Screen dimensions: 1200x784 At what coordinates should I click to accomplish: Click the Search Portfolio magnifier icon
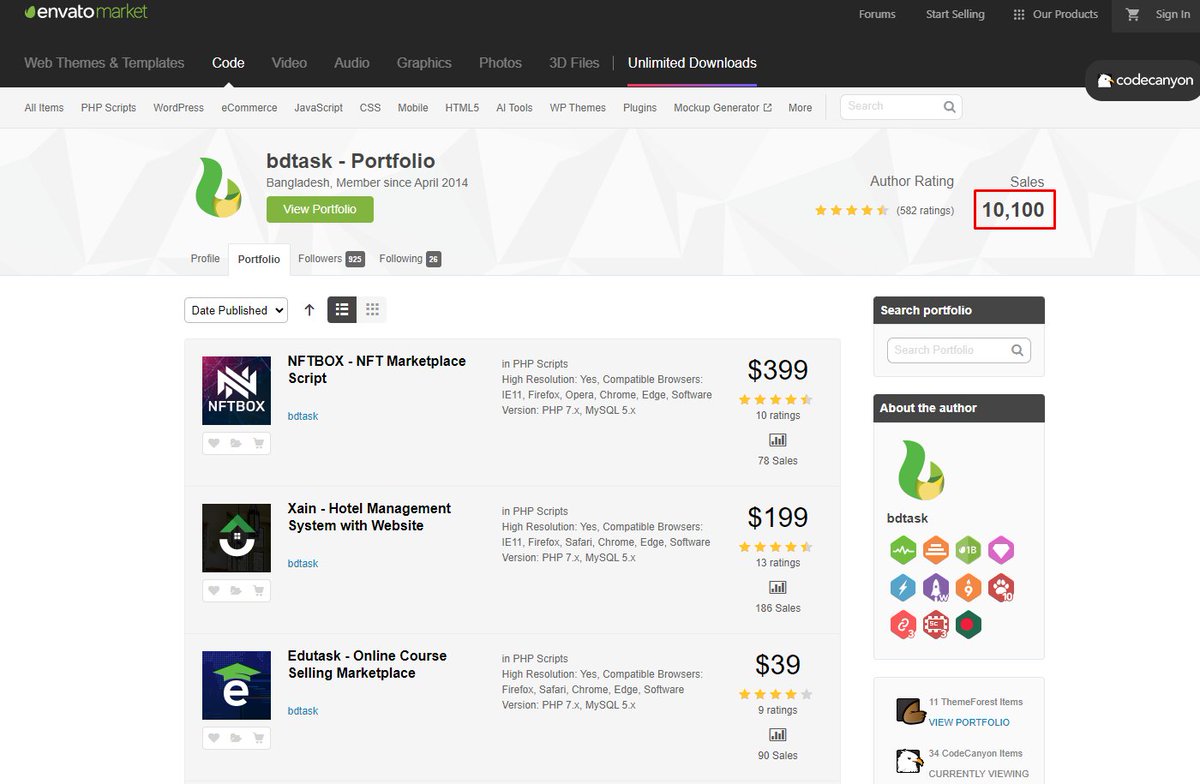point(1017,350)
